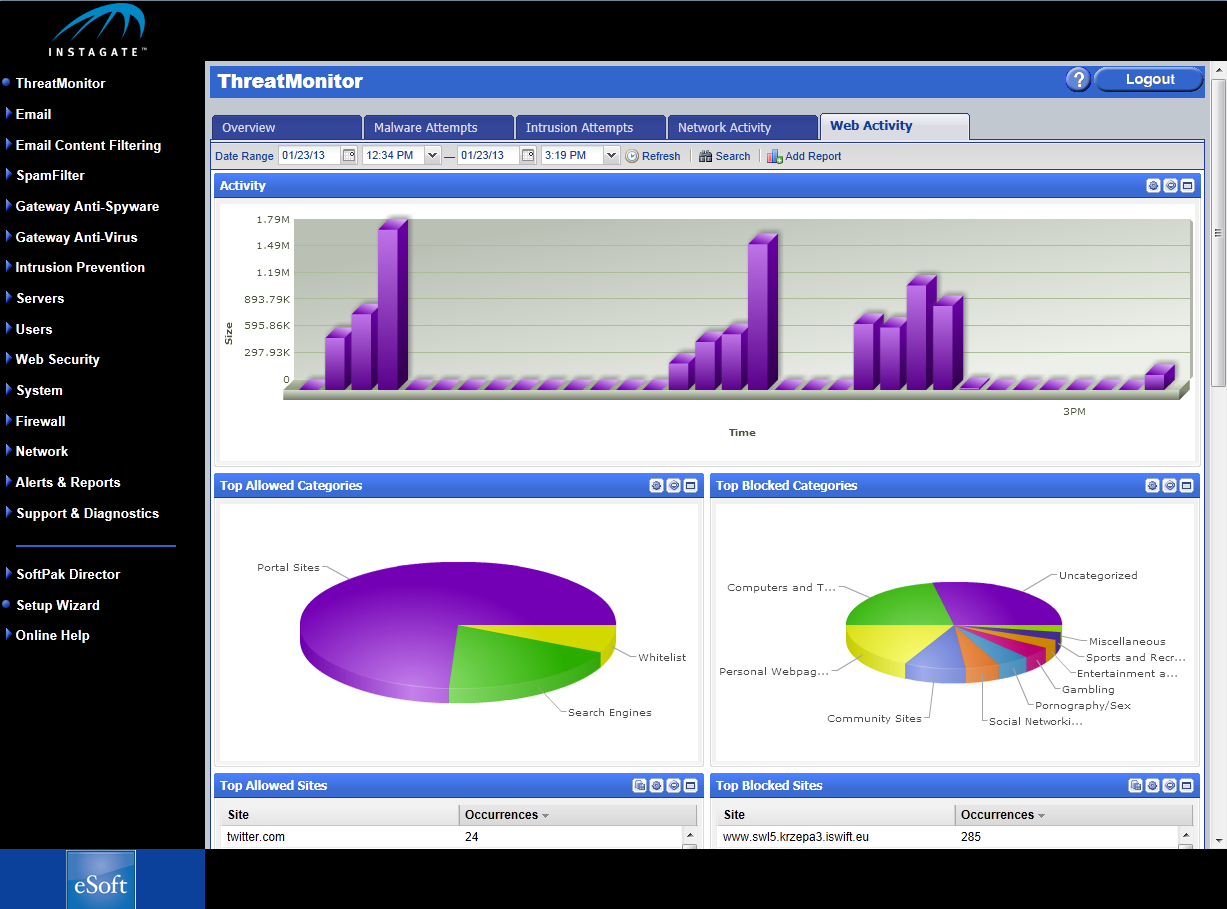Switch to the Network Activity tab

tap(742, 127)
